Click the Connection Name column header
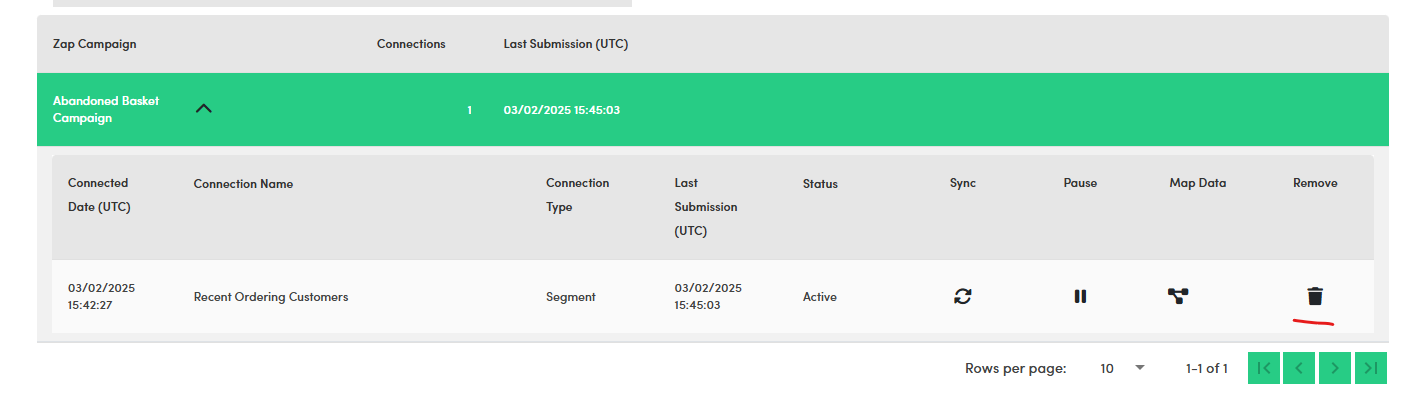Viewport: 1414px width, 414px height. pos(243,184)
